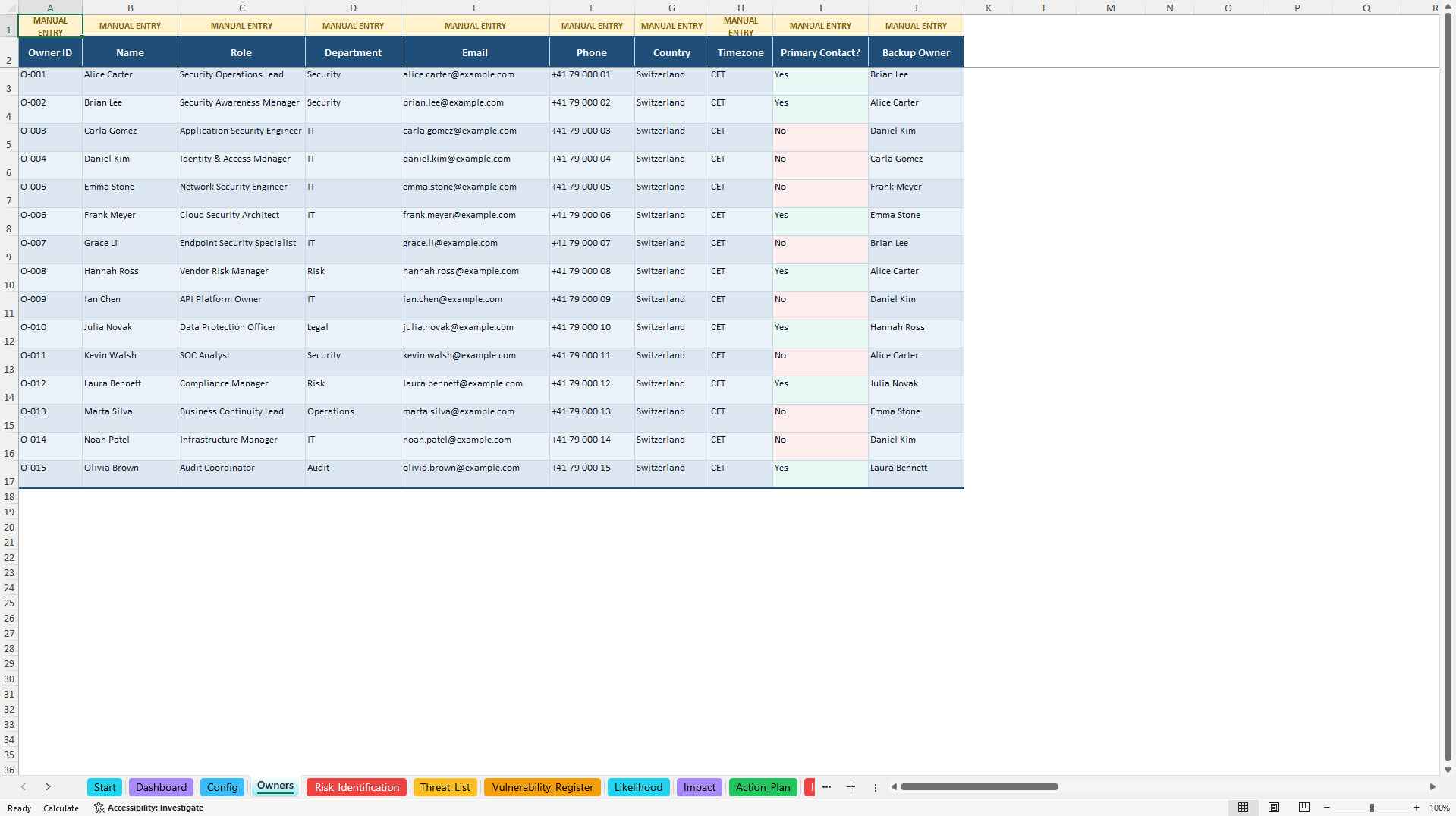Select the cell 'Data Protection Officer'
The image size is (1456, 816).
(241, 334)
